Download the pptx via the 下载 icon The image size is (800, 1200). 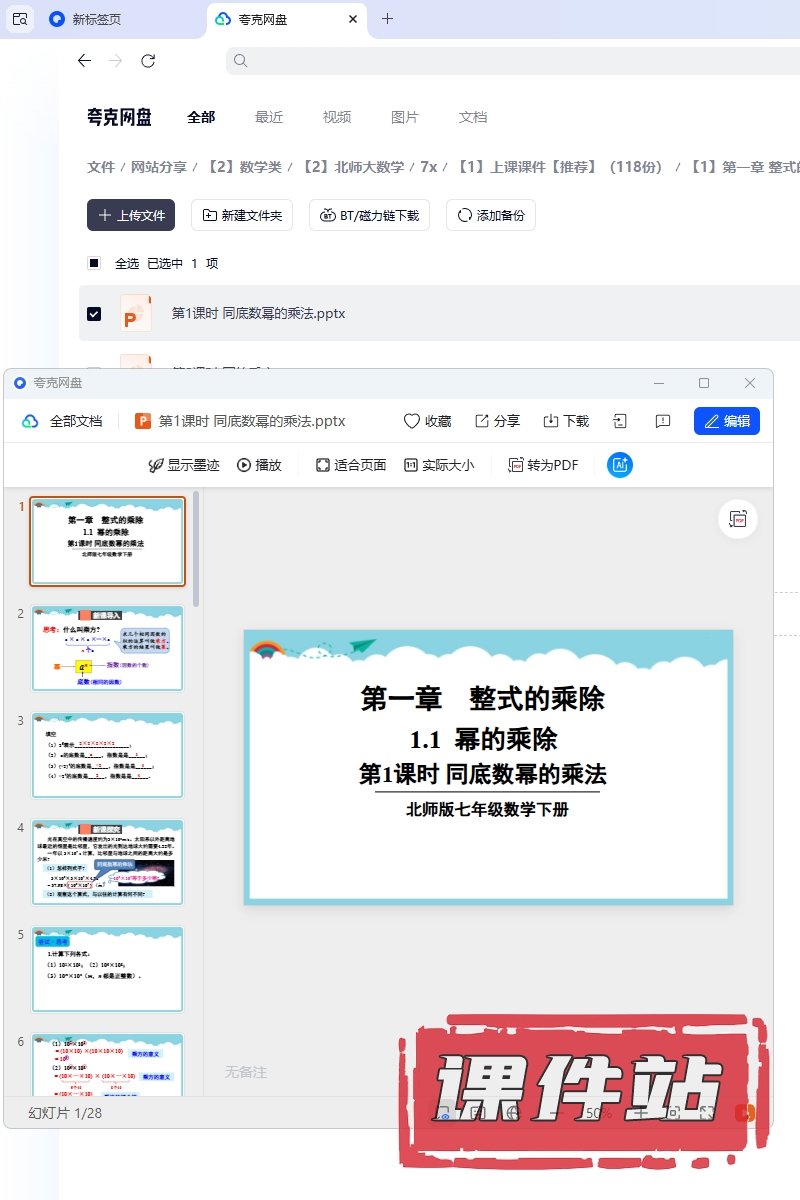pyautogui.click(x=551, y=421)
